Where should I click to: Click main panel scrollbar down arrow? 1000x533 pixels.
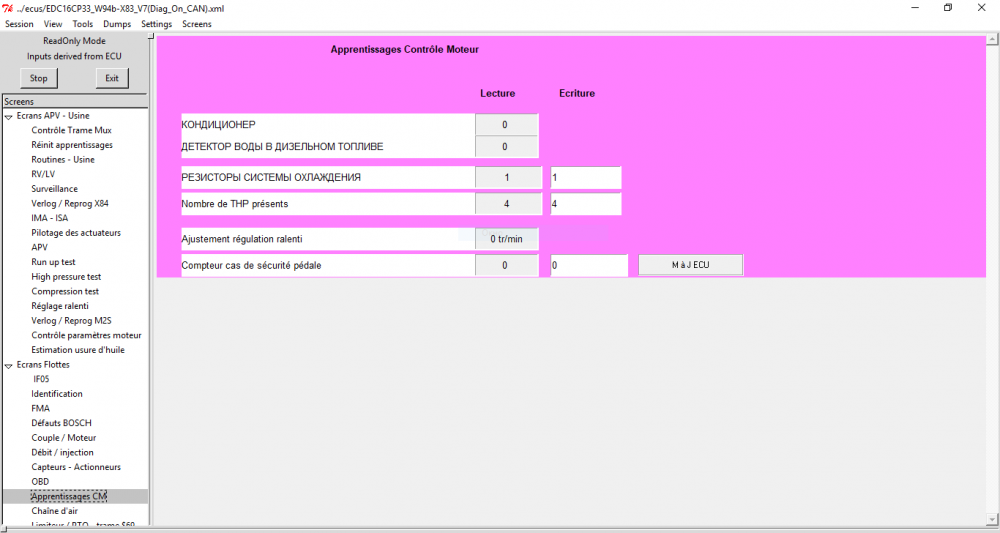pos(992,519)
